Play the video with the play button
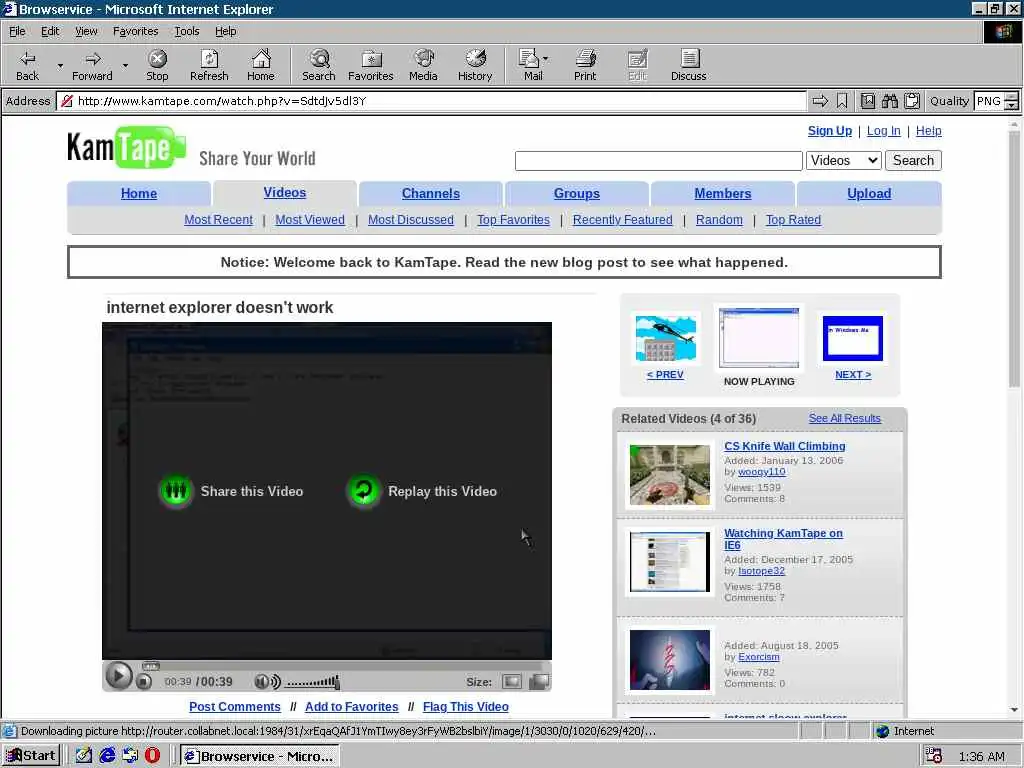The image size is (1024, 768). tap(119, 676)
